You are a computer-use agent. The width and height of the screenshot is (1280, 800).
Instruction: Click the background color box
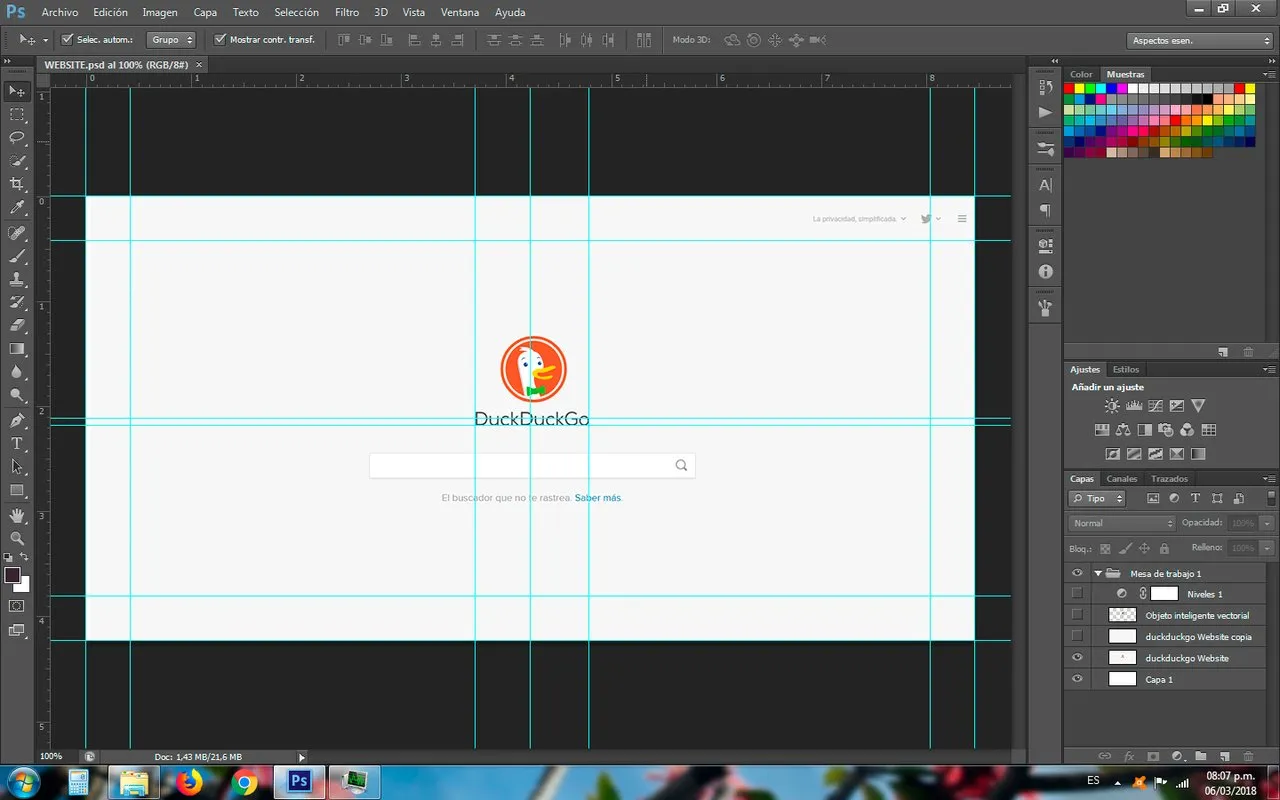pos(24,585)
